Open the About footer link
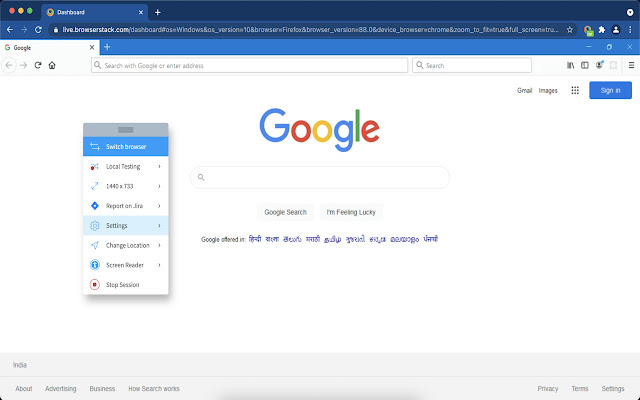Viewport: 640px width, 400px height. (x=24, y=389)
